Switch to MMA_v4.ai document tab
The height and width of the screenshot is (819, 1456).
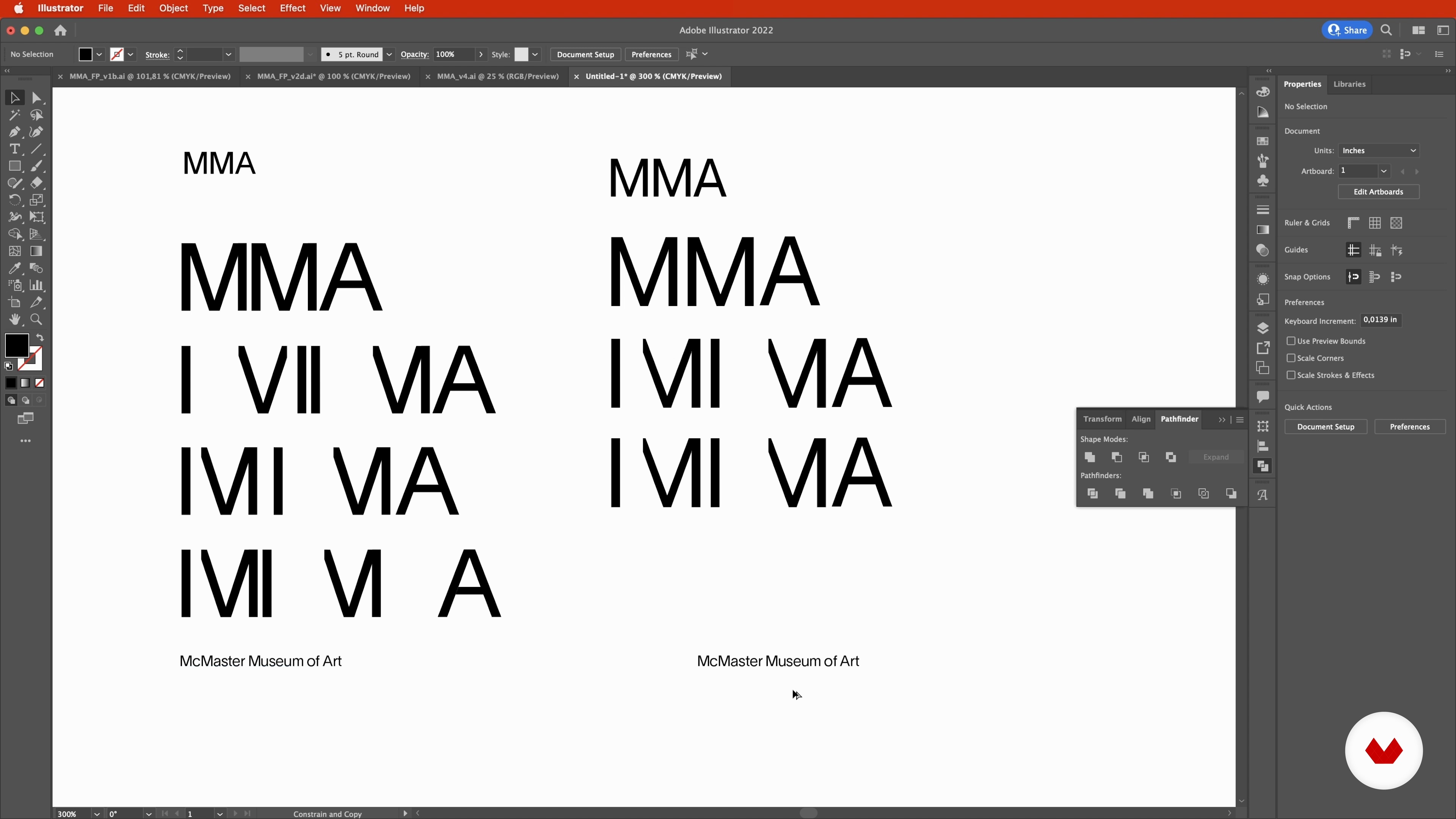point(497,76)
